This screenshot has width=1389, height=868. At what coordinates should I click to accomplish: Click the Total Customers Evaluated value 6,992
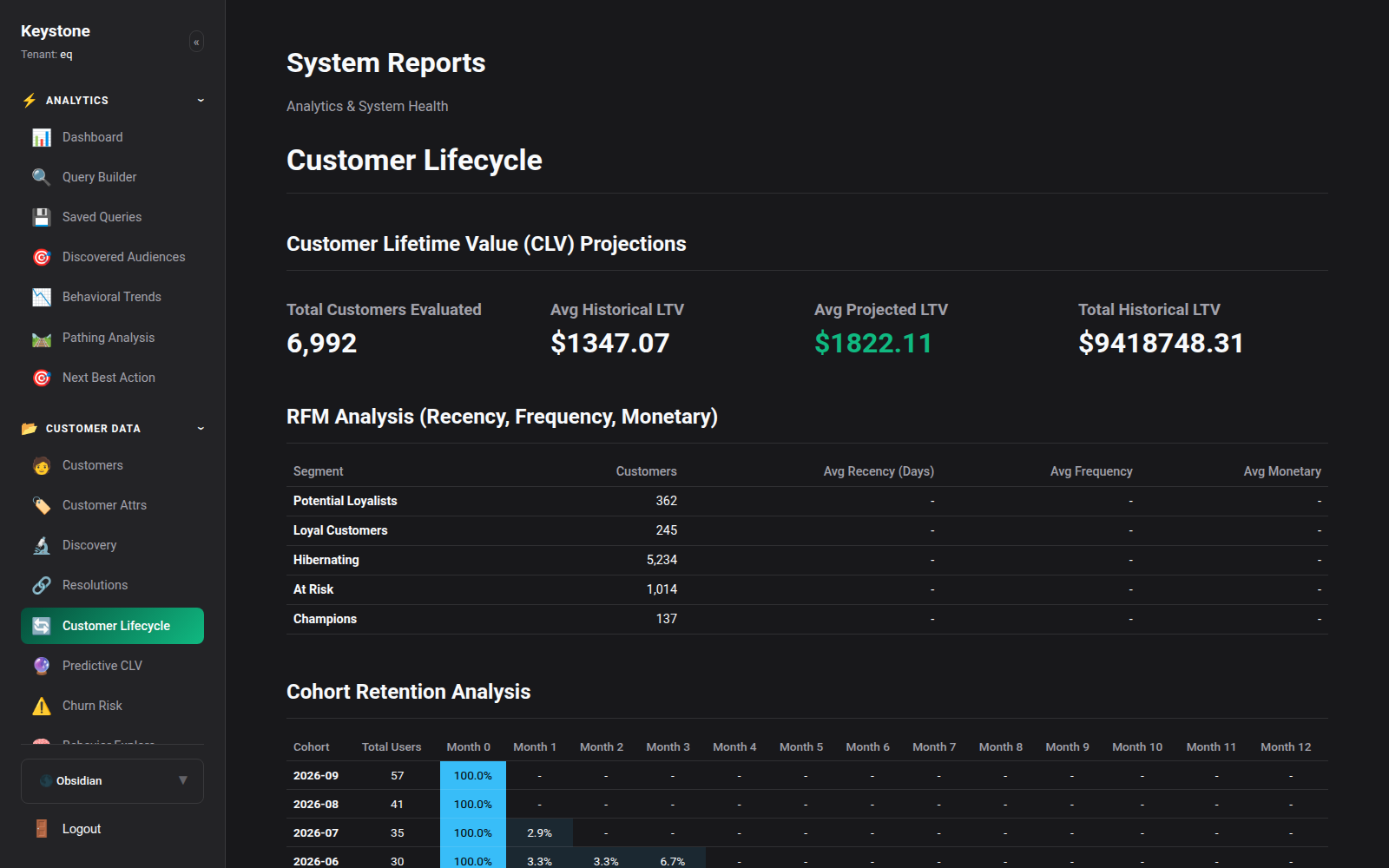click(322, 343)
